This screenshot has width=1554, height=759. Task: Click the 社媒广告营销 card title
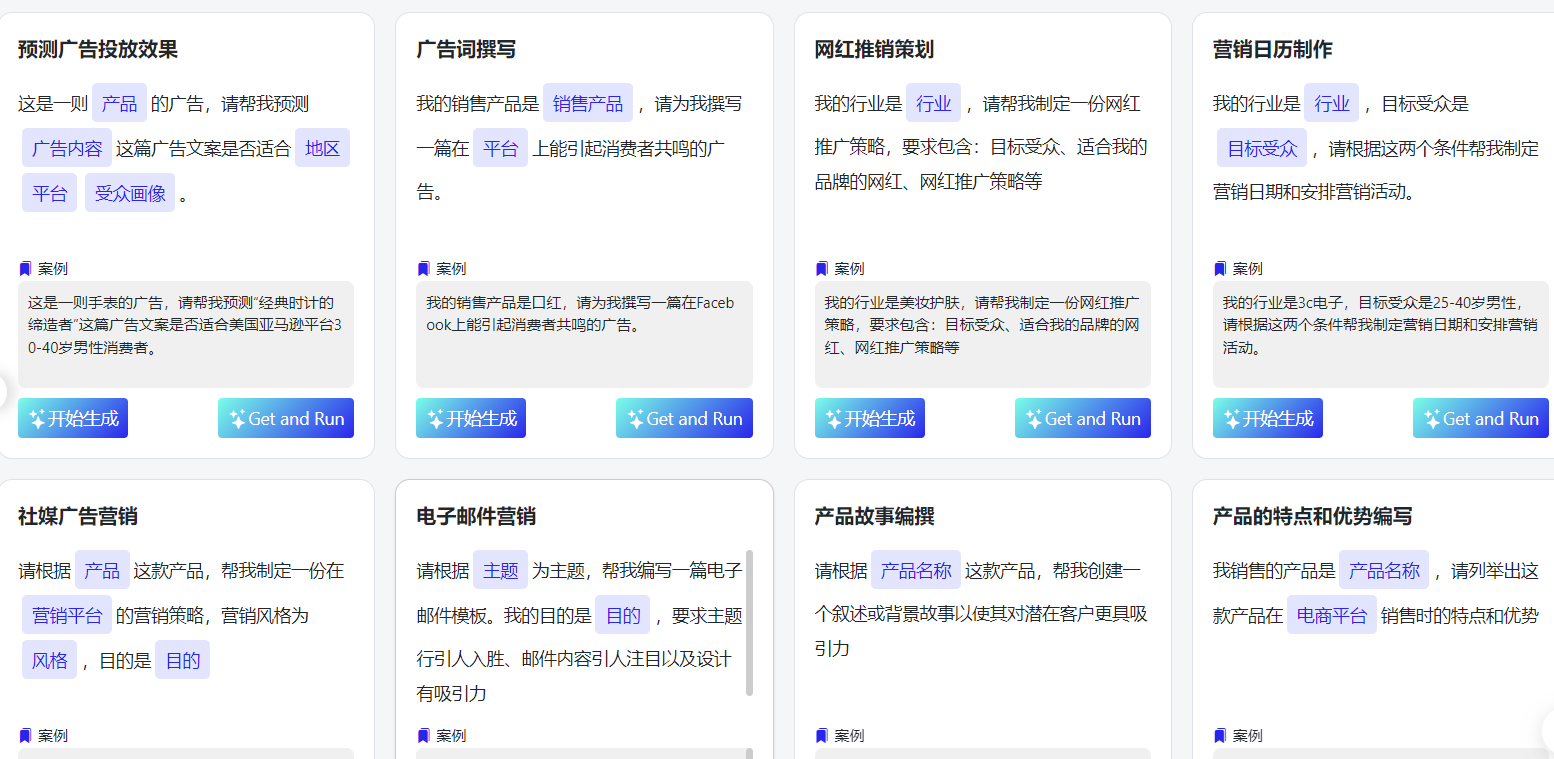coord(78,516)
